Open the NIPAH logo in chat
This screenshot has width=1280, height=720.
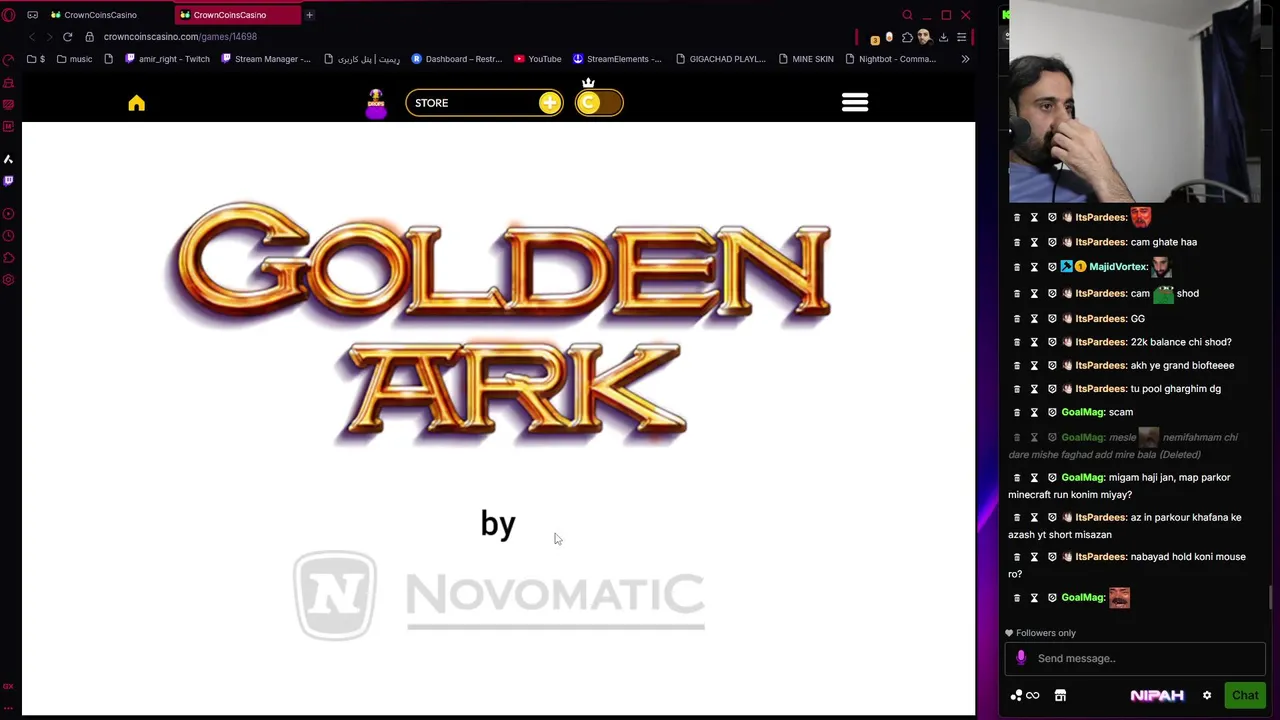point(1157,695)
